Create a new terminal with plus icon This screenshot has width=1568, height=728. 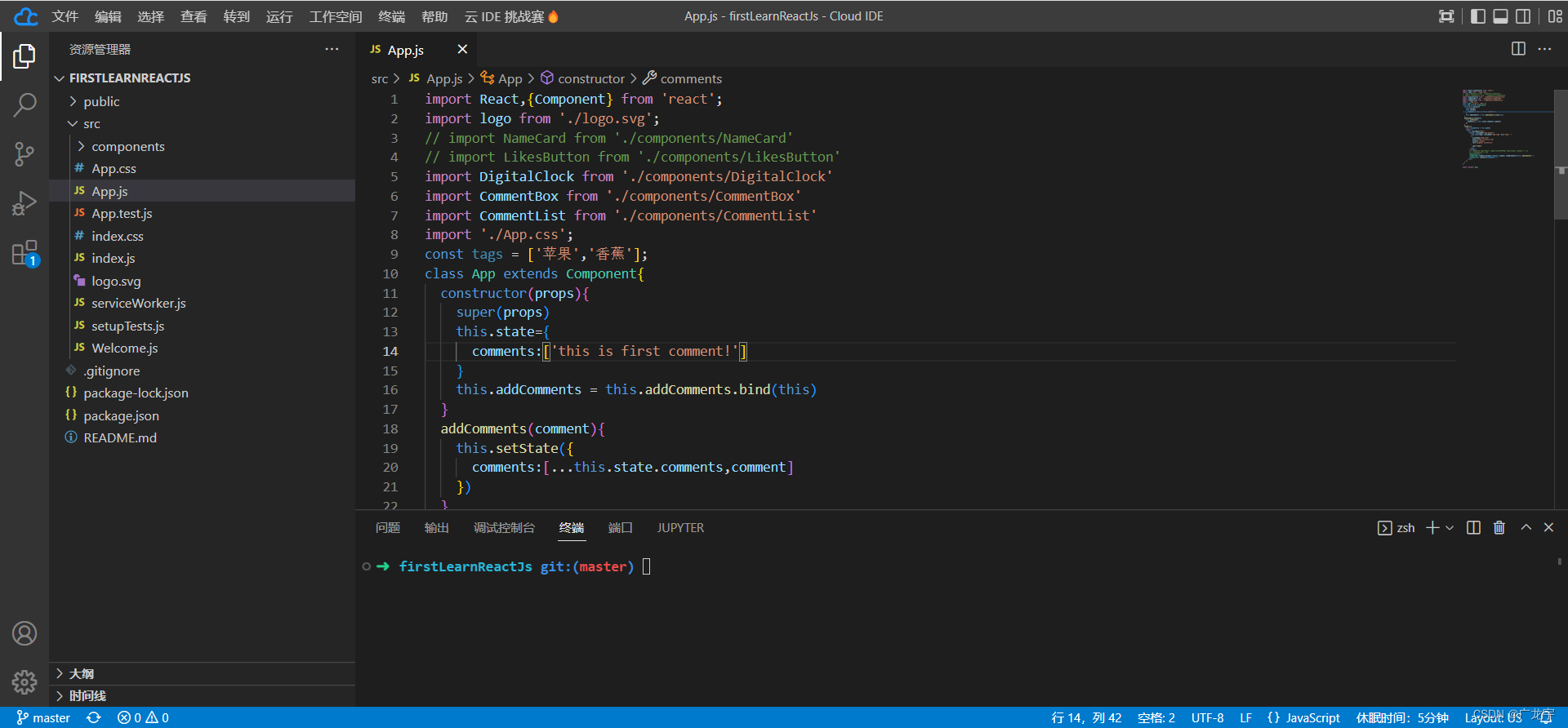tap(1432, 528)
